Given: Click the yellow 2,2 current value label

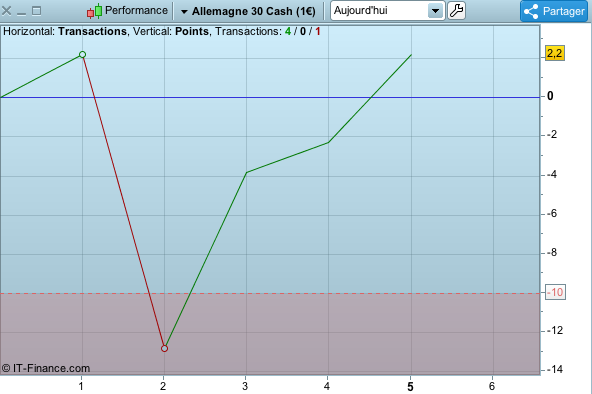Looking at the screenshot, I should (555, 53).
